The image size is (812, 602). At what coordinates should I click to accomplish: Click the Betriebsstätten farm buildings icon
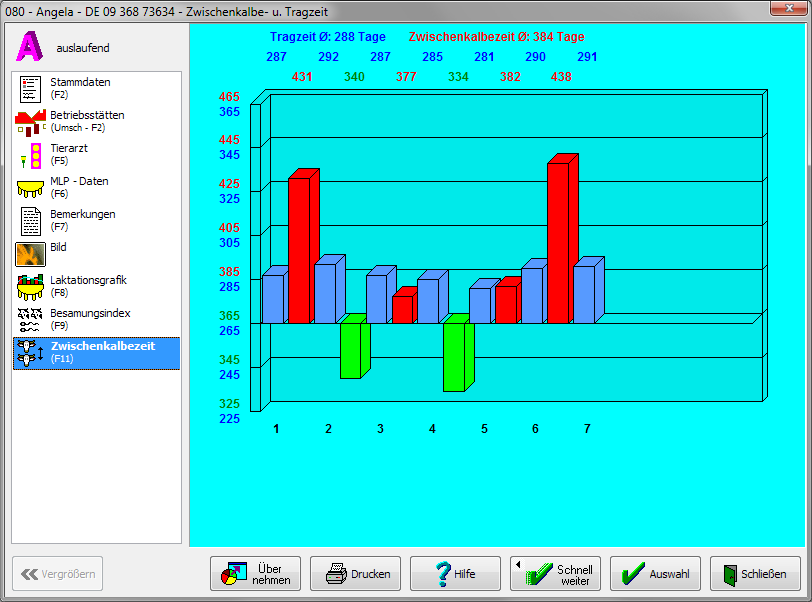click(30, 122)
